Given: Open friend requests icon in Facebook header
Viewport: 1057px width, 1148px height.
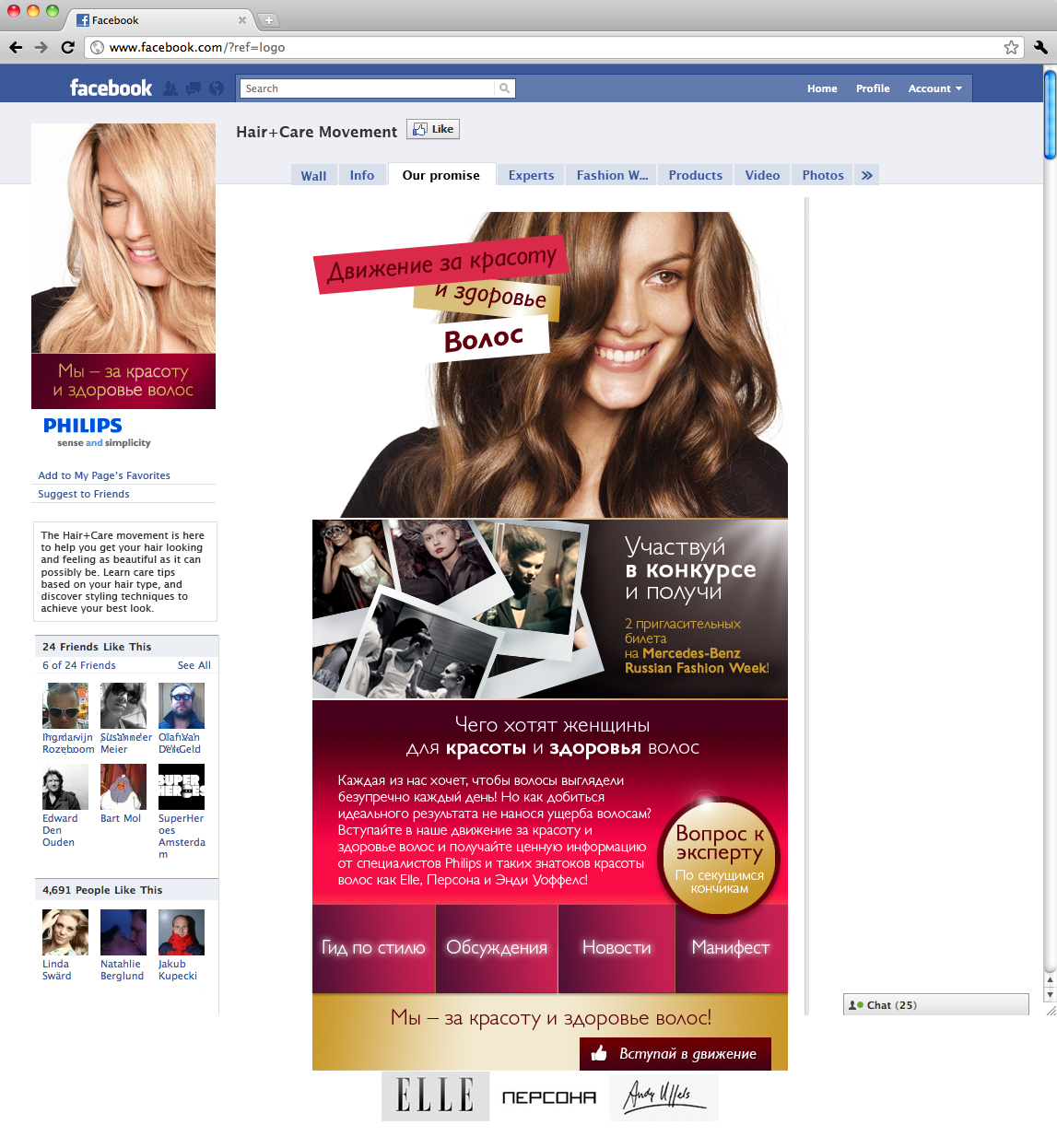Looking at the screenshot, I should (x=170, y=88).
